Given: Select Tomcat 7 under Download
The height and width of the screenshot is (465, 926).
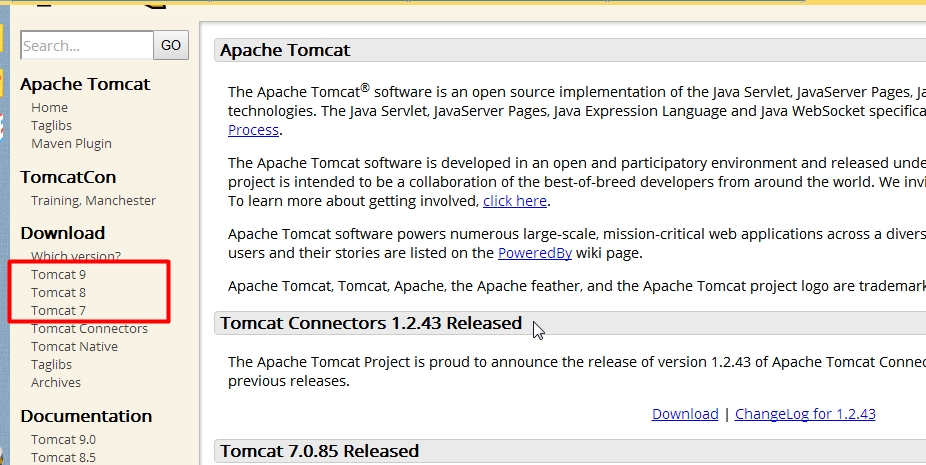Looking at the screenshot, I should pos(58,311).
